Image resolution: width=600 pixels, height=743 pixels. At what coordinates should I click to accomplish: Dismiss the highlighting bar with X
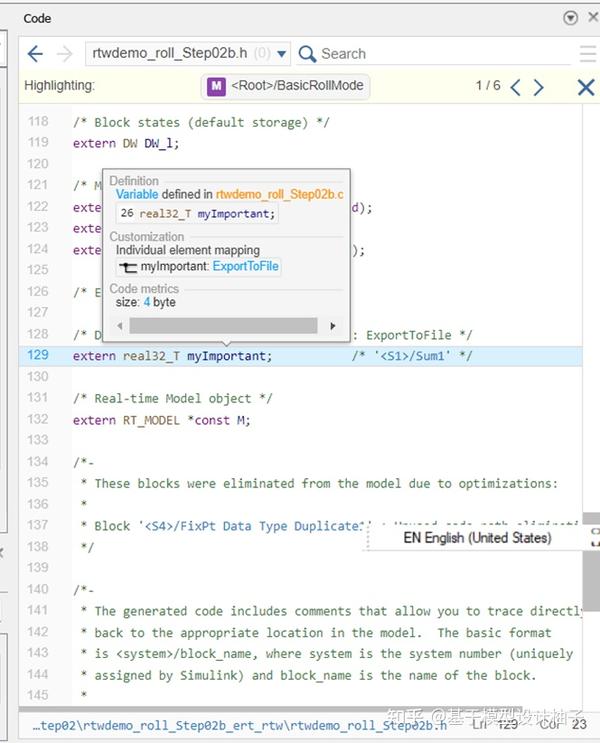586,87
